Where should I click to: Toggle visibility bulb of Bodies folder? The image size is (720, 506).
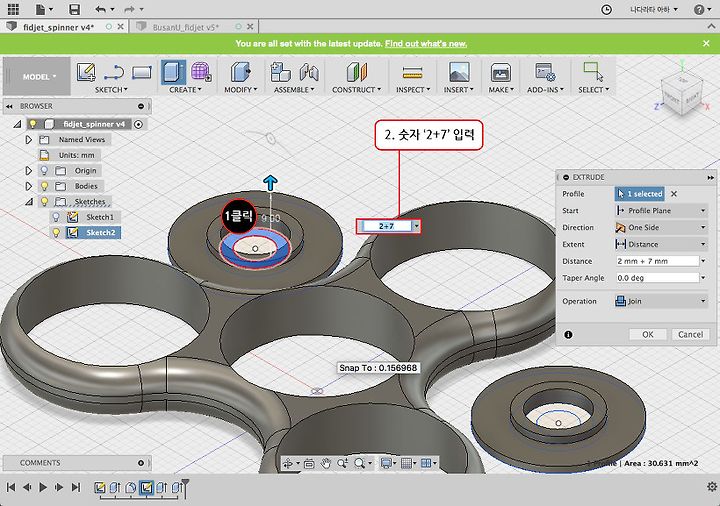point(44,186)
